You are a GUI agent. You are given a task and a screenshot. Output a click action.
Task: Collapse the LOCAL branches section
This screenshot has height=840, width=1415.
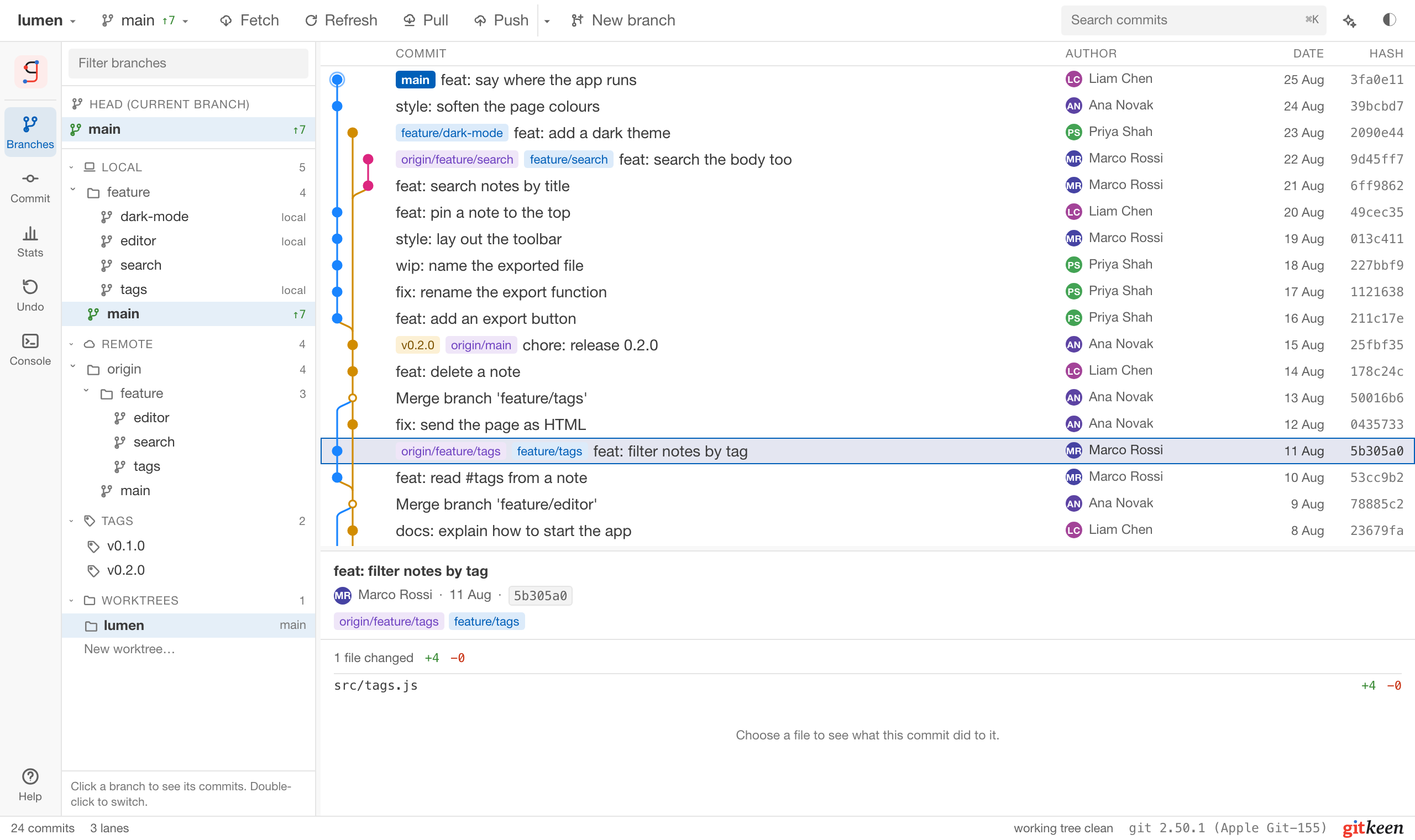pos(71,167)
